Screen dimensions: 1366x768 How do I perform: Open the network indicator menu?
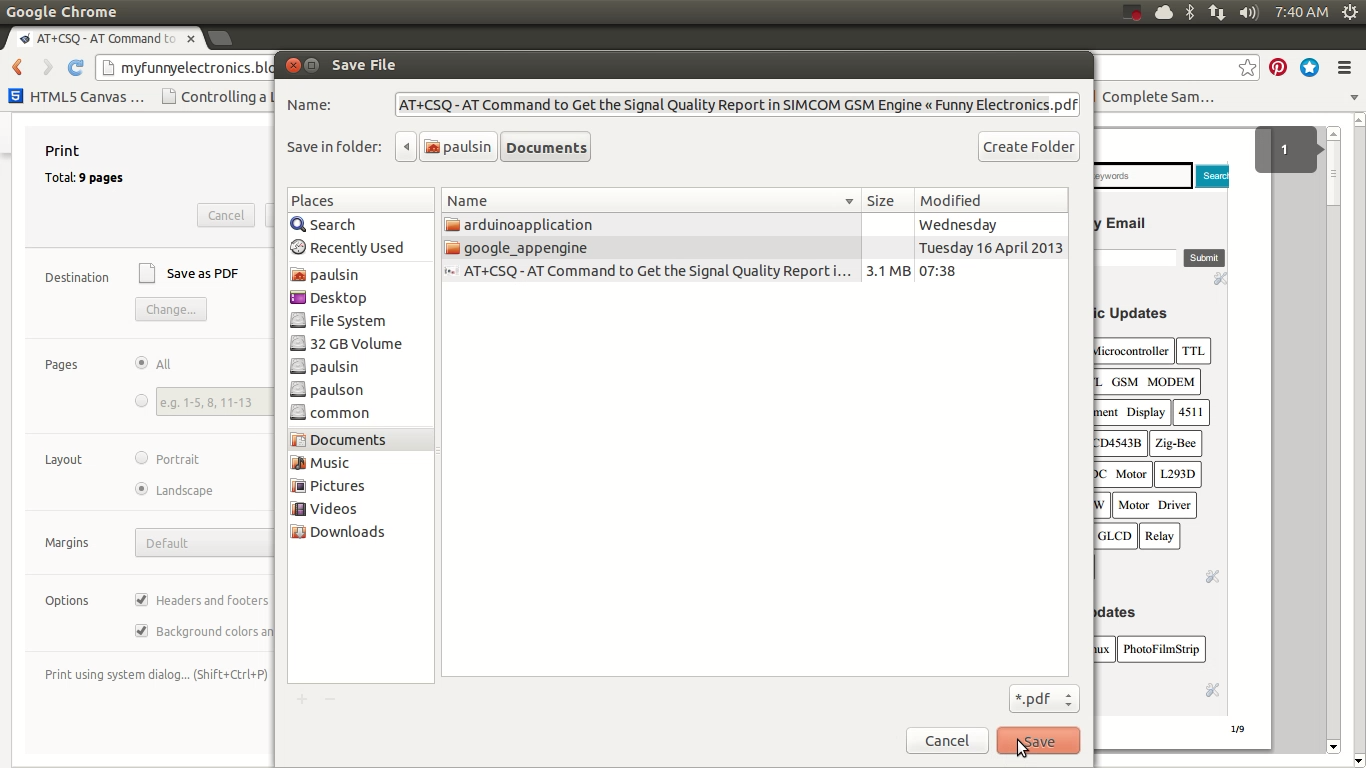click(1217, 12)
